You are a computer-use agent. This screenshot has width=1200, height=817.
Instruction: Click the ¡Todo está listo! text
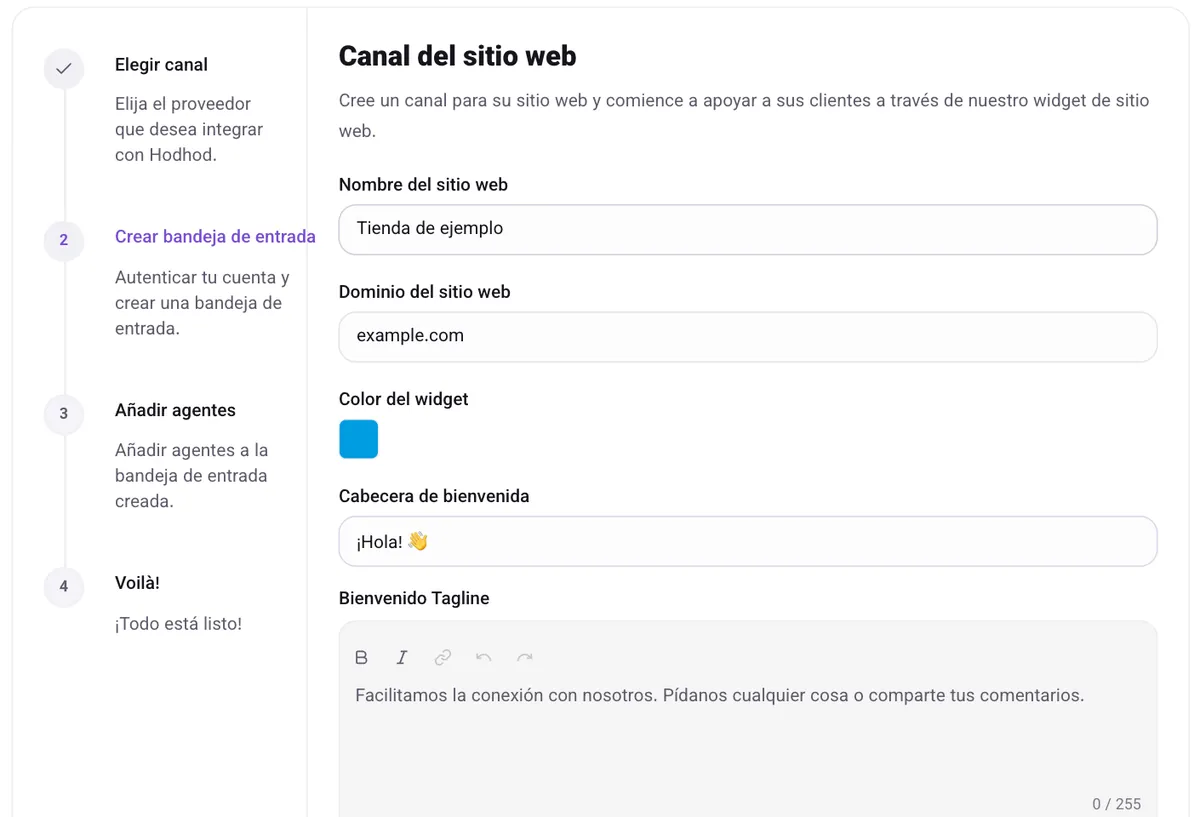pyautogui.click(x=178, y=624)
